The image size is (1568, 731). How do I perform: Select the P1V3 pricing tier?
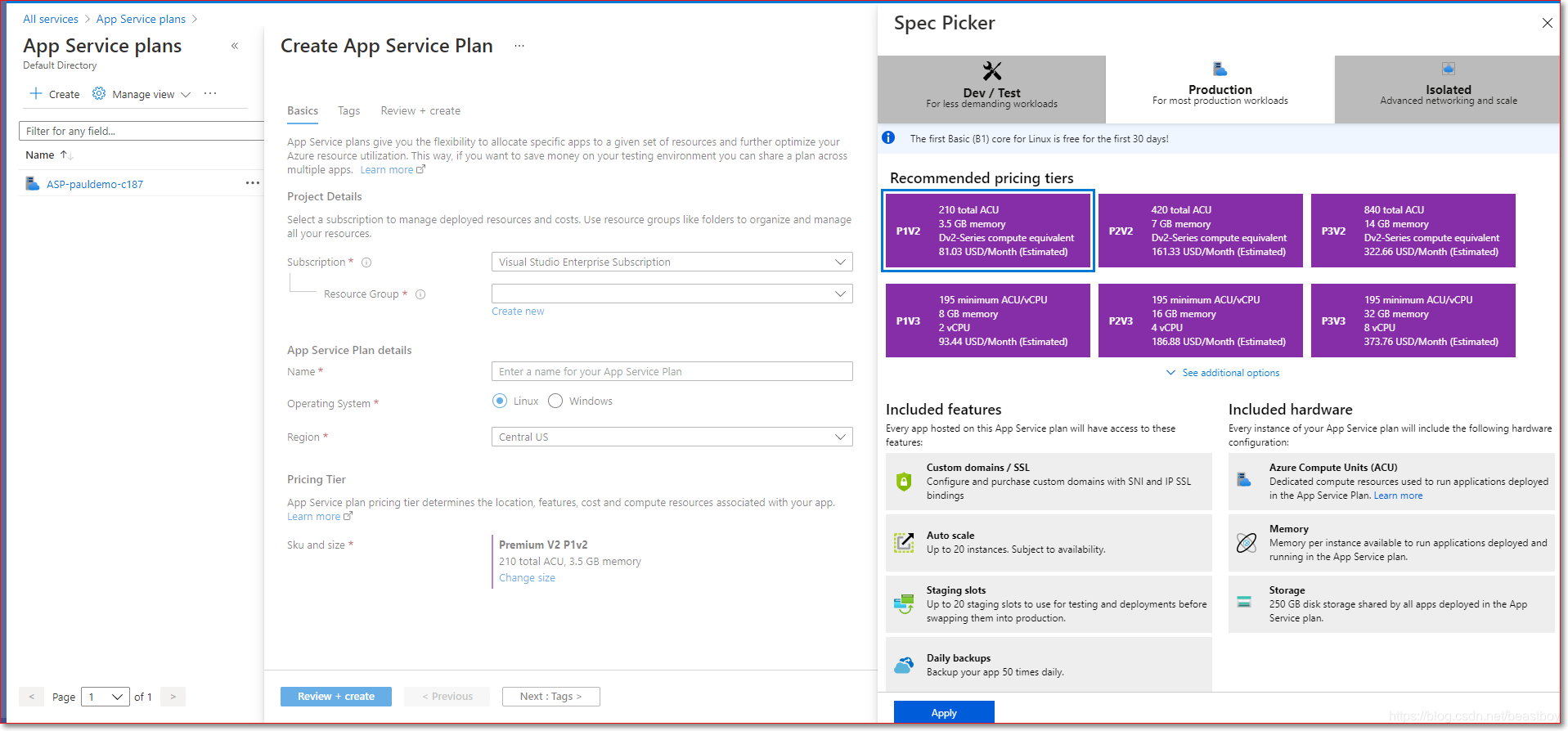[988, 321]
